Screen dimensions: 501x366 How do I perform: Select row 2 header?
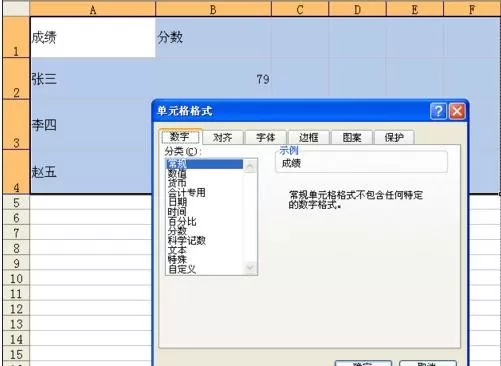point(16,79)
